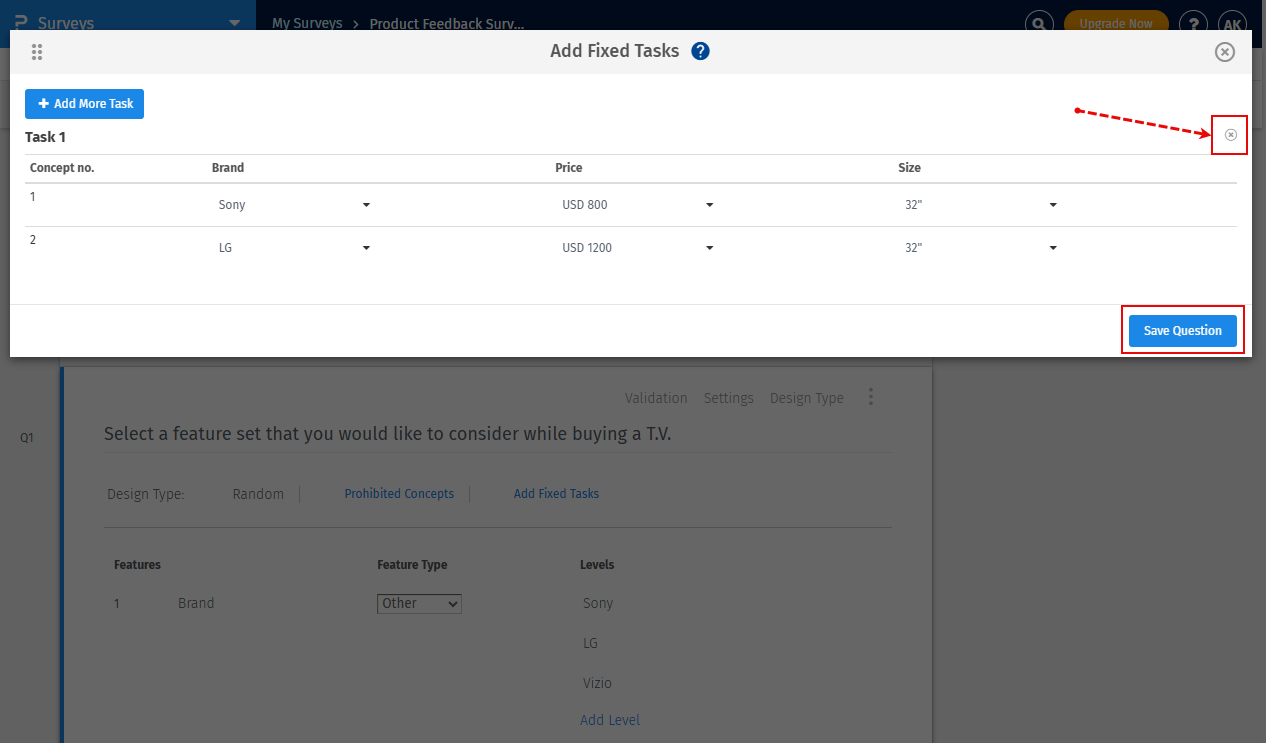Click the question mark help icon in navbar

(x=1193, y=22)
